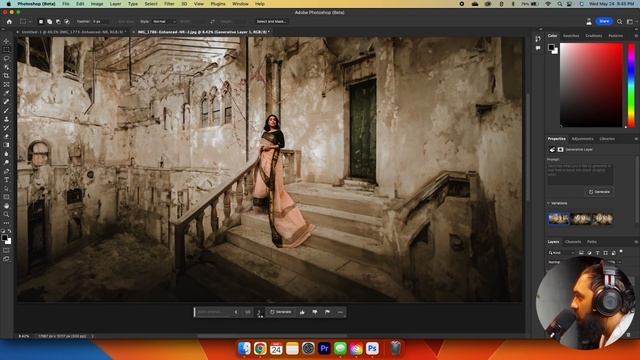Select the Frame tool
Image resolution: width=640 pixels, height=360 pixels.
point(6,84)
